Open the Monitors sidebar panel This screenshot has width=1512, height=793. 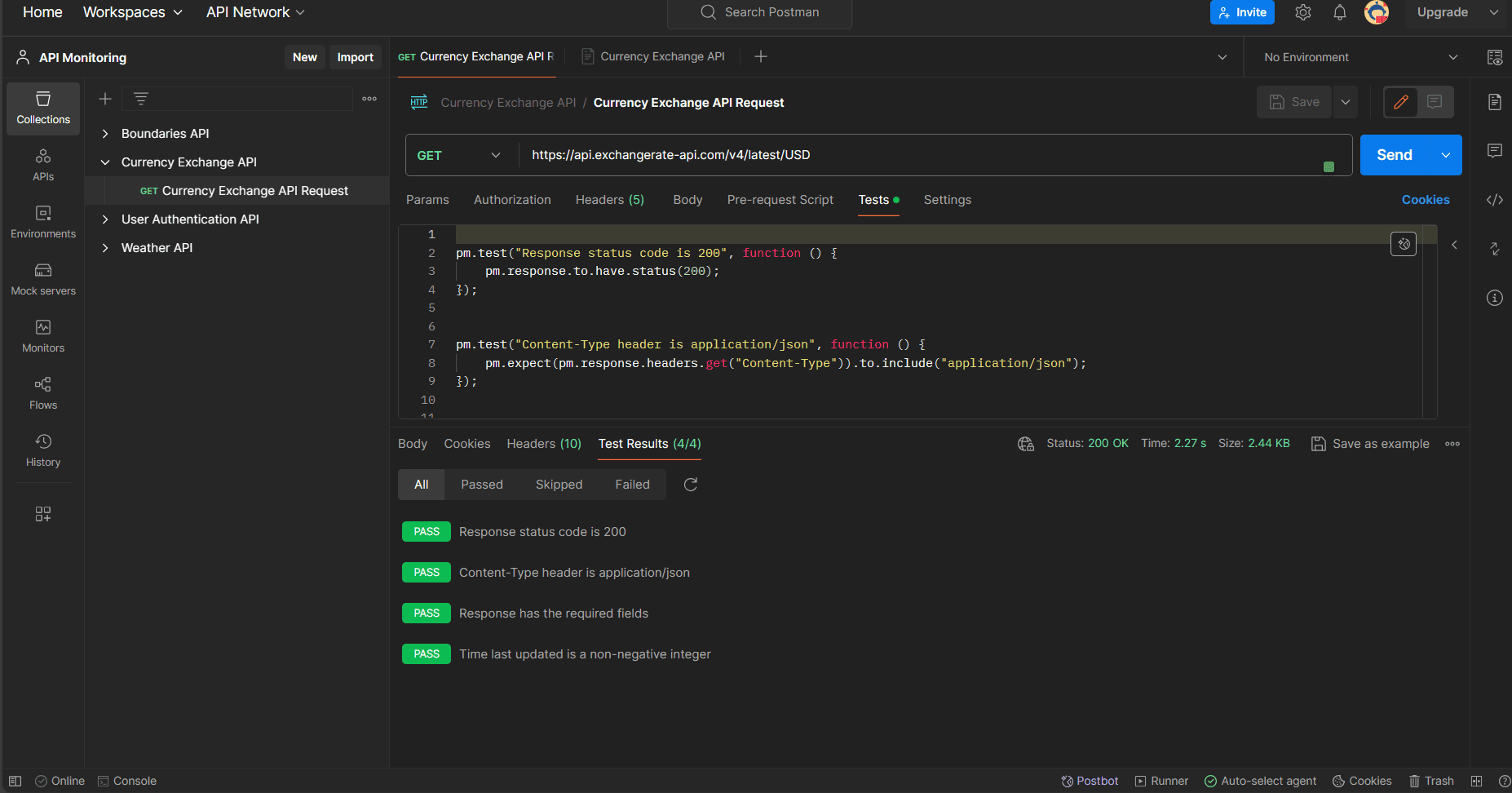pyautogui.click(x=43, y=336)
